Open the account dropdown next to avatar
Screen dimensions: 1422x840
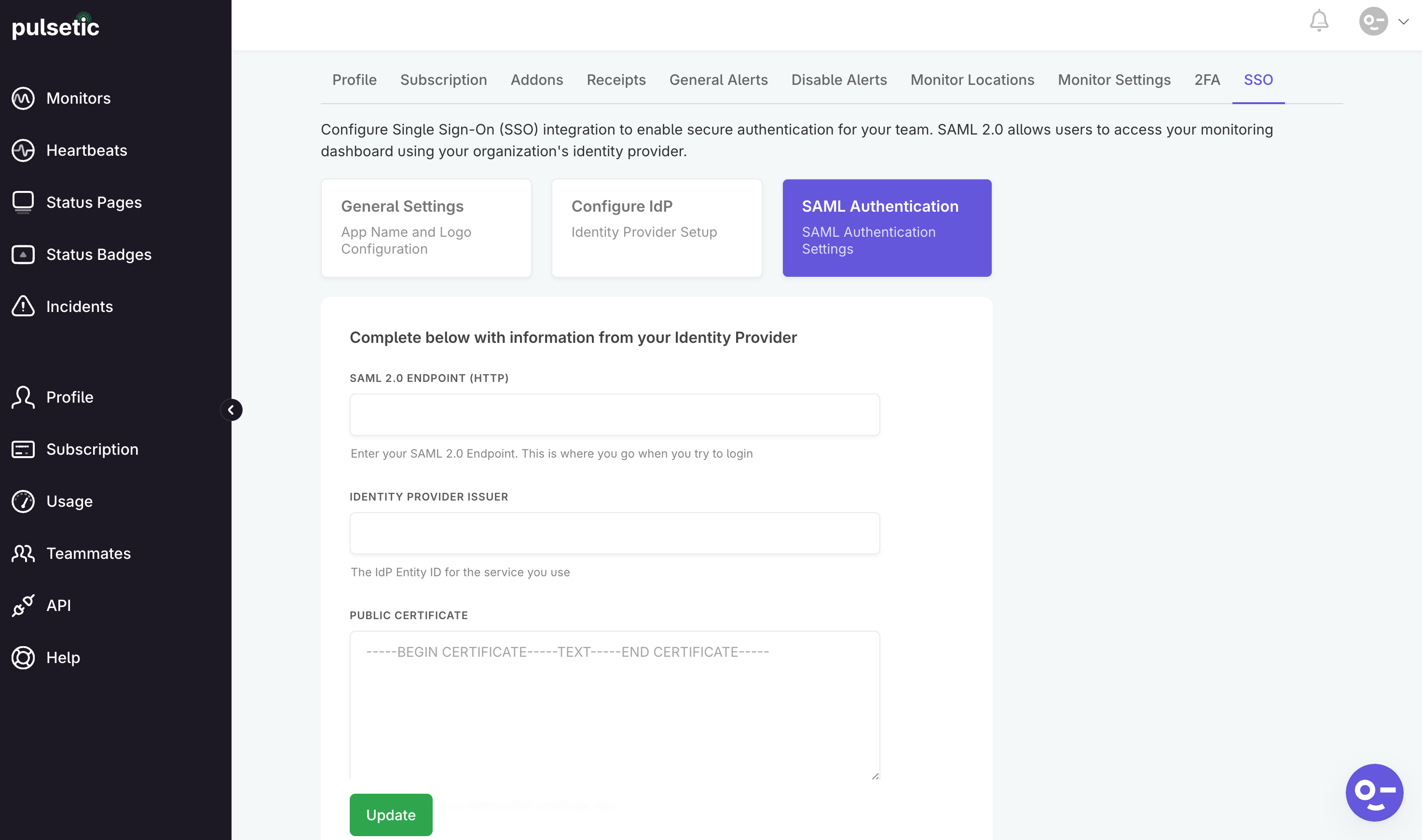[x=1403, y=22]
